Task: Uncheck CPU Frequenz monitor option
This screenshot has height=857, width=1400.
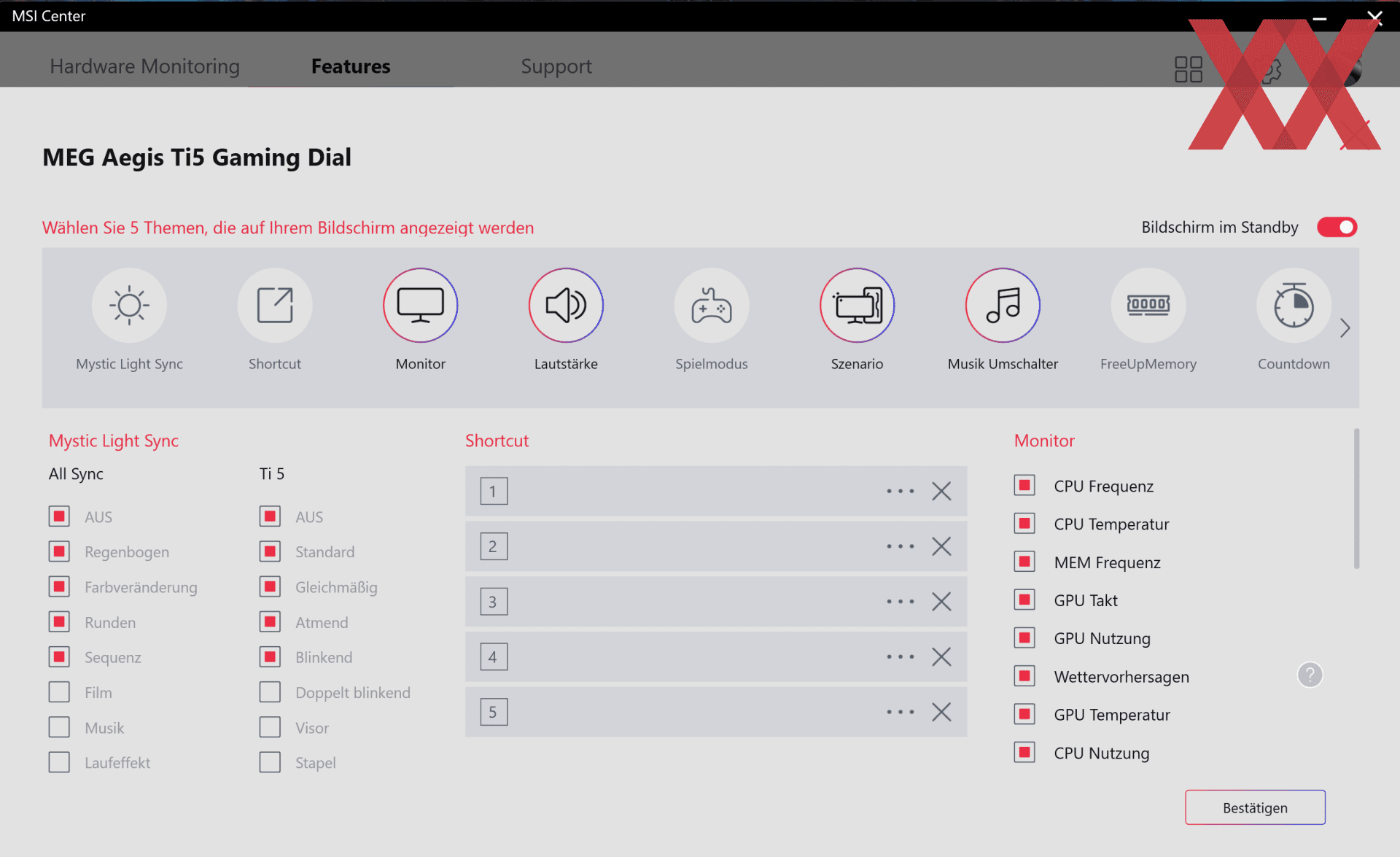Action: [1024, 486]
